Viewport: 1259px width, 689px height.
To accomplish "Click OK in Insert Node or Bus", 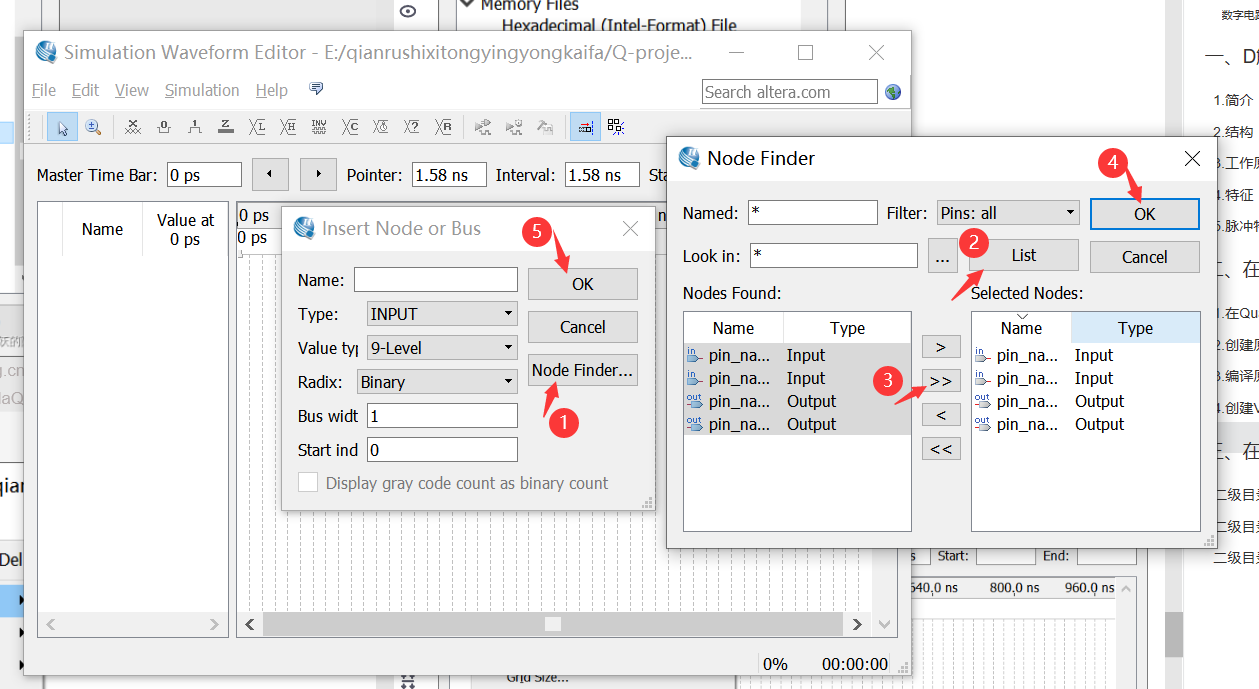I will click(583, 284).
